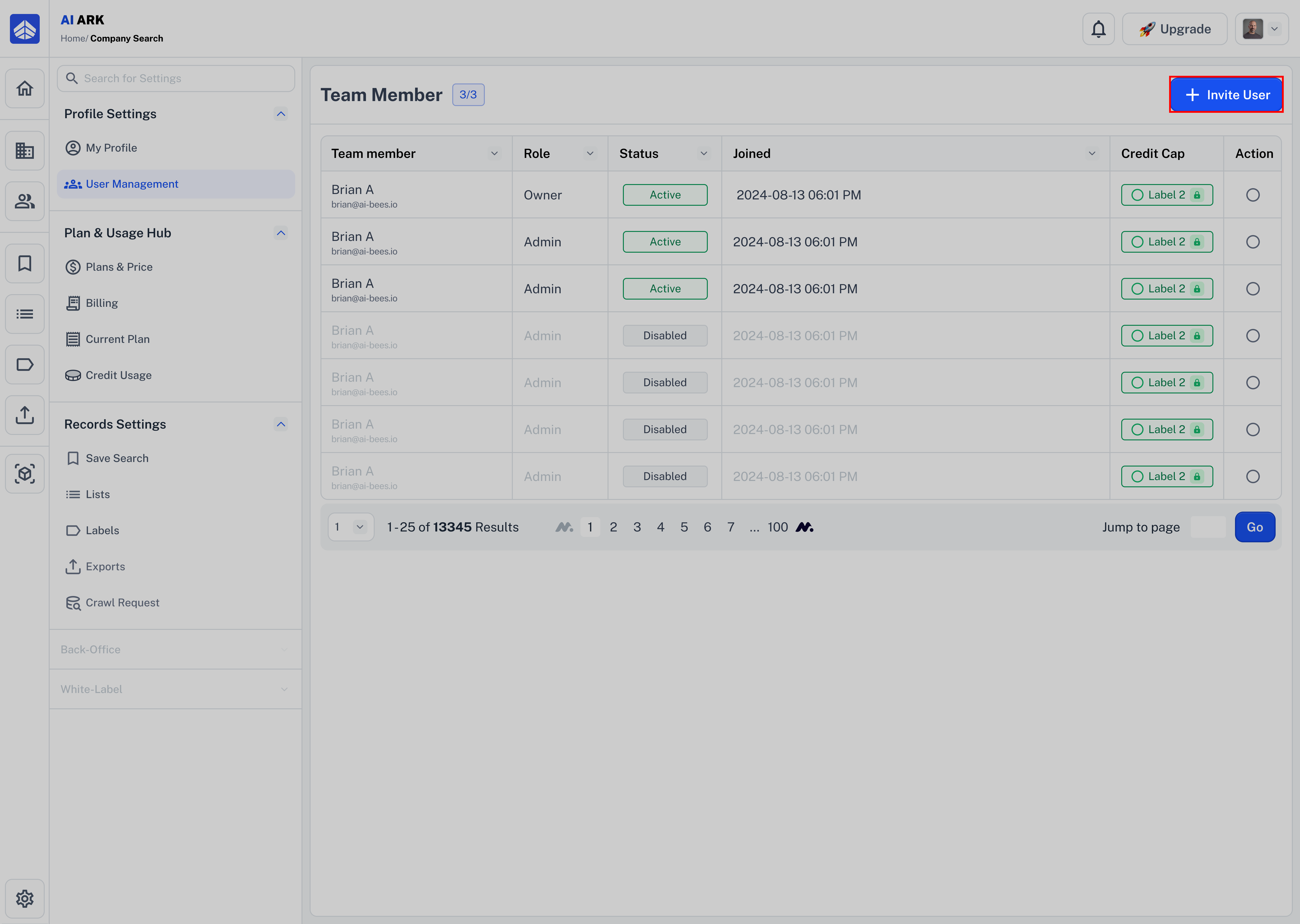Click the next-page arrow icon
Screen dimensions: 1300x924
click(x=804, y=527)
